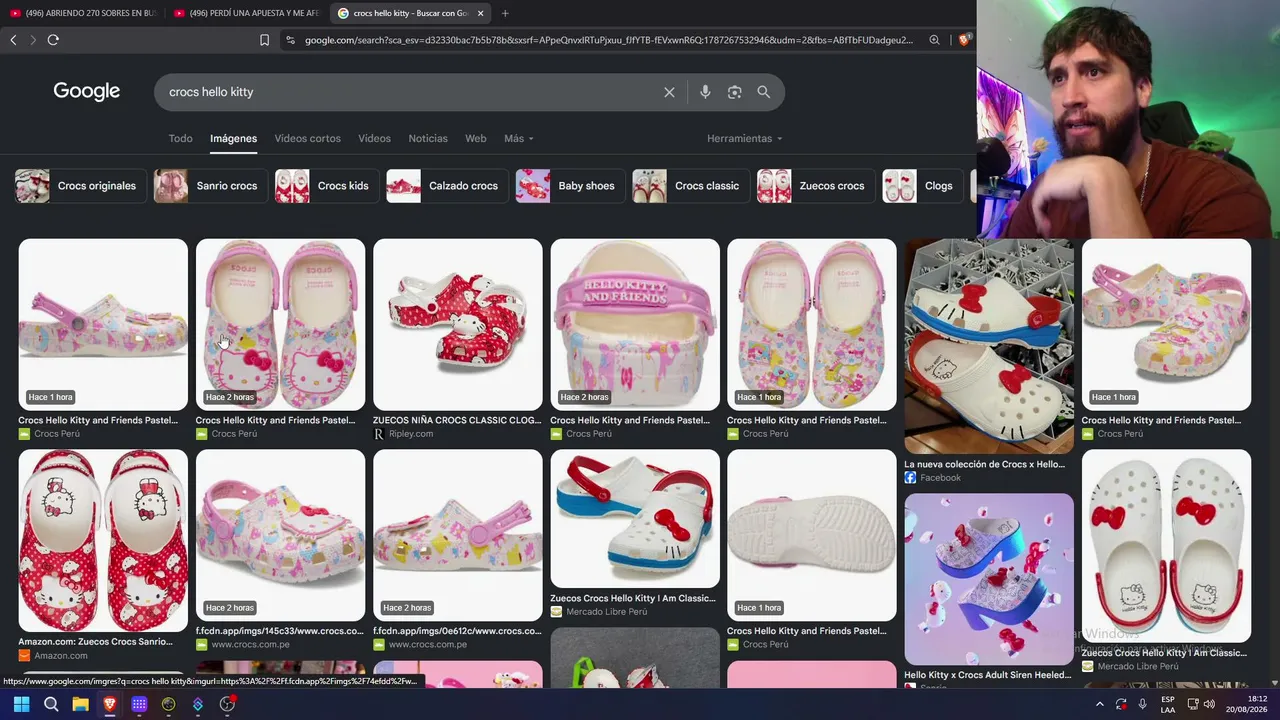
Task: Open La nueva colección de Crocs x Hello link
Action: [985, 464]
